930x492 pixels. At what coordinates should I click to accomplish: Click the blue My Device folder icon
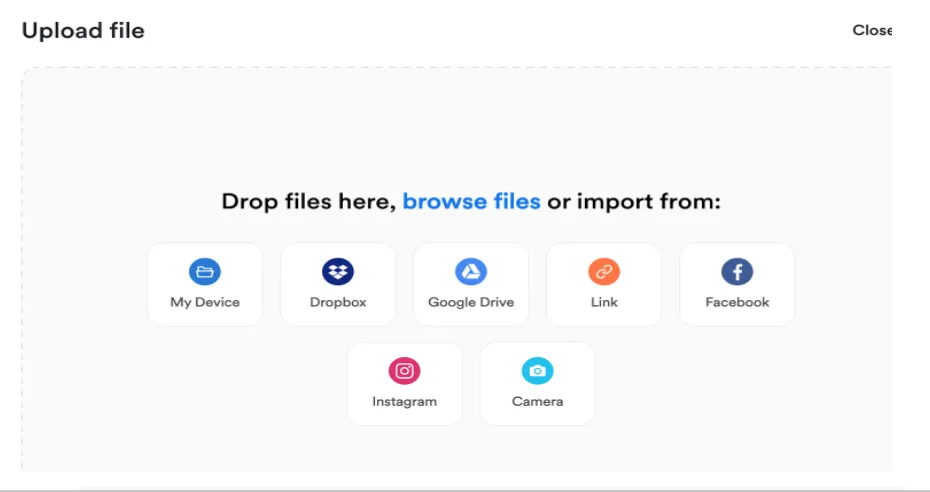[x=205, y=272]
